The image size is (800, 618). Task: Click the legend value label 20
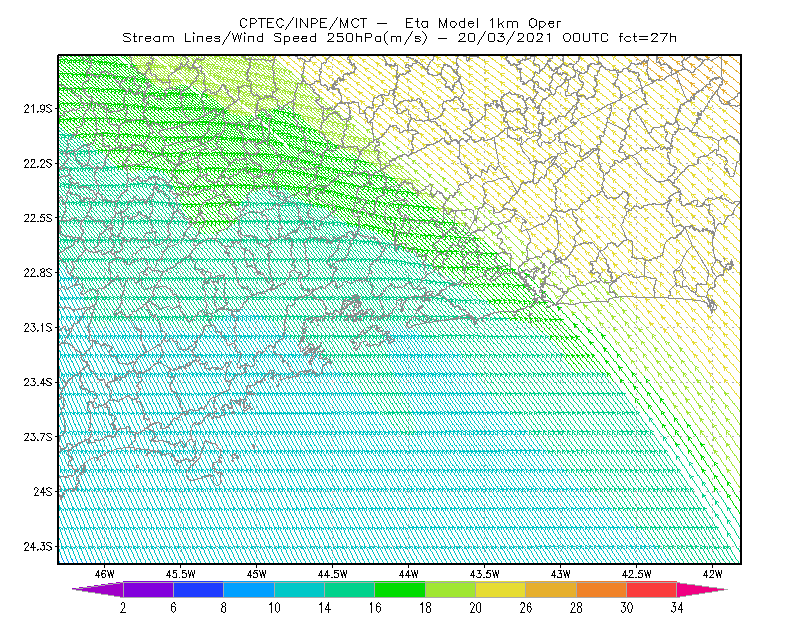tap(476, 608)
